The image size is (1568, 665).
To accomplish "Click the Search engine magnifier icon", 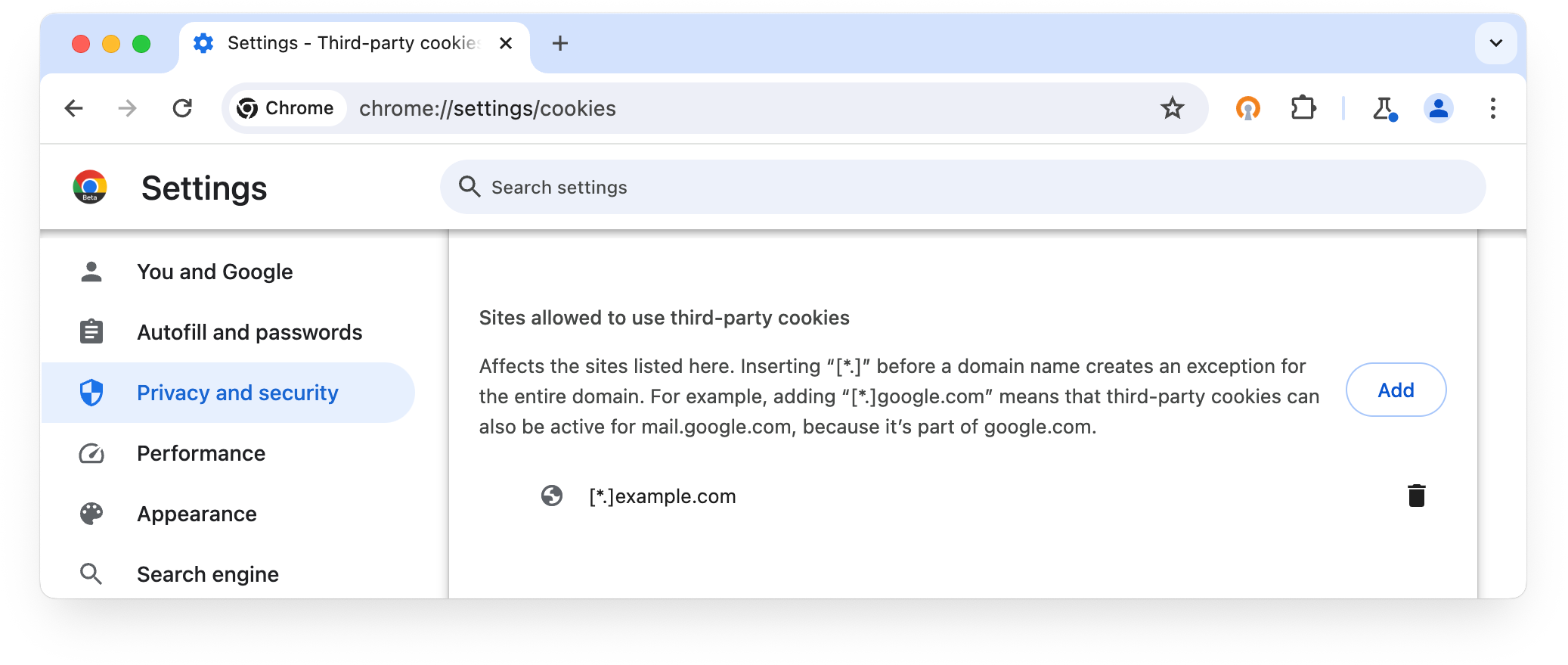I will tap(91, 574).
